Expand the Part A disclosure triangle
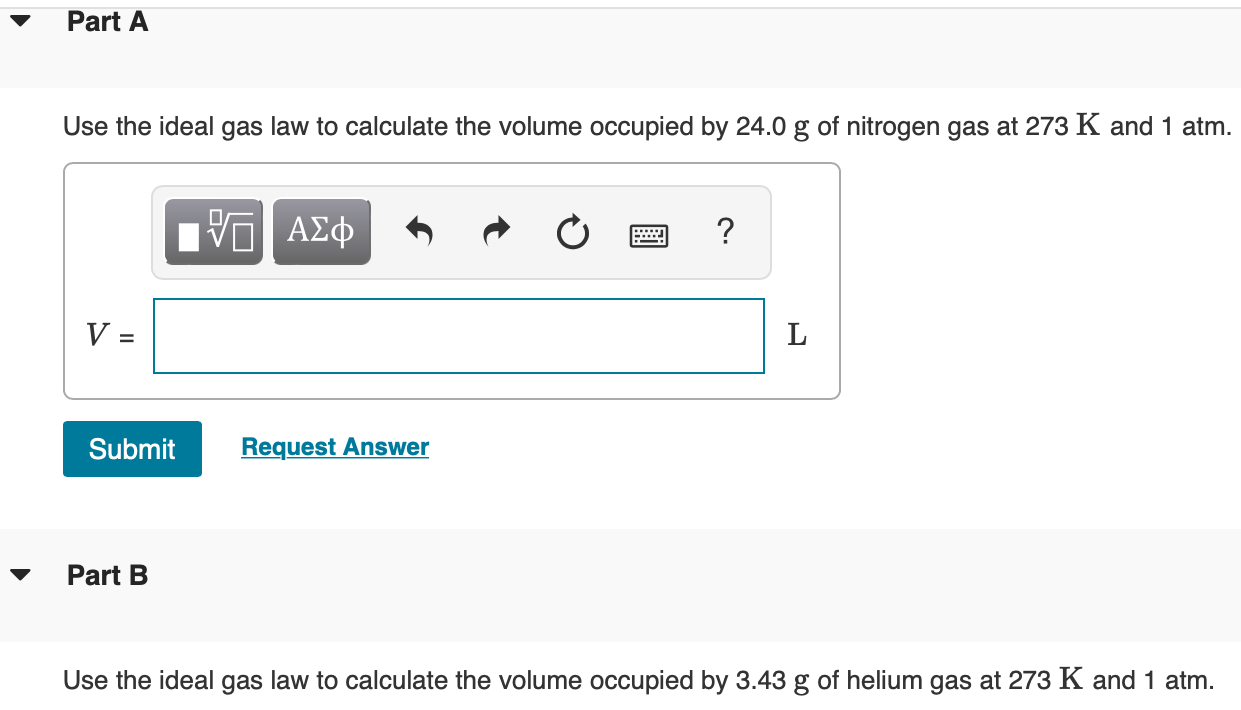The image size is (1241, 710). pos(19,19)
